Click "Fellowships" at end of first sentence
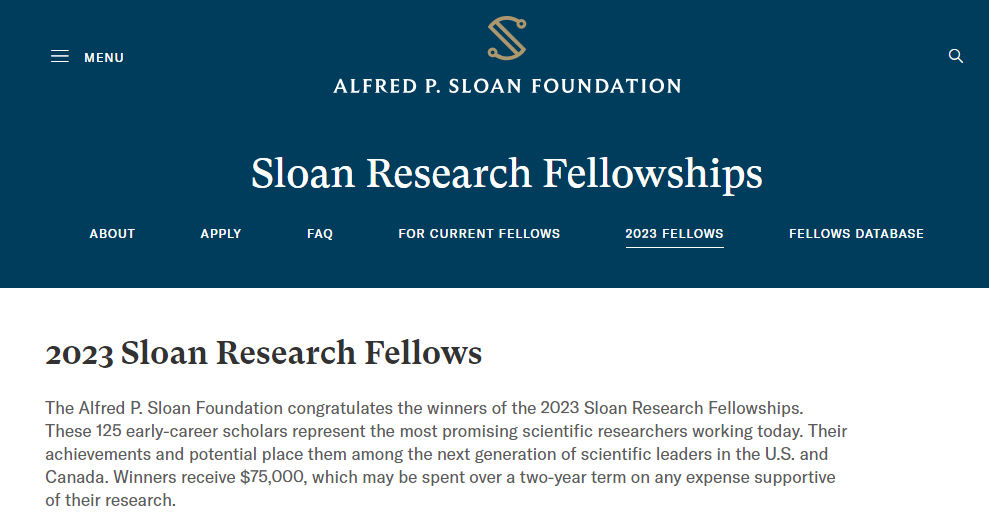989x525 pixels. (756, 408)
